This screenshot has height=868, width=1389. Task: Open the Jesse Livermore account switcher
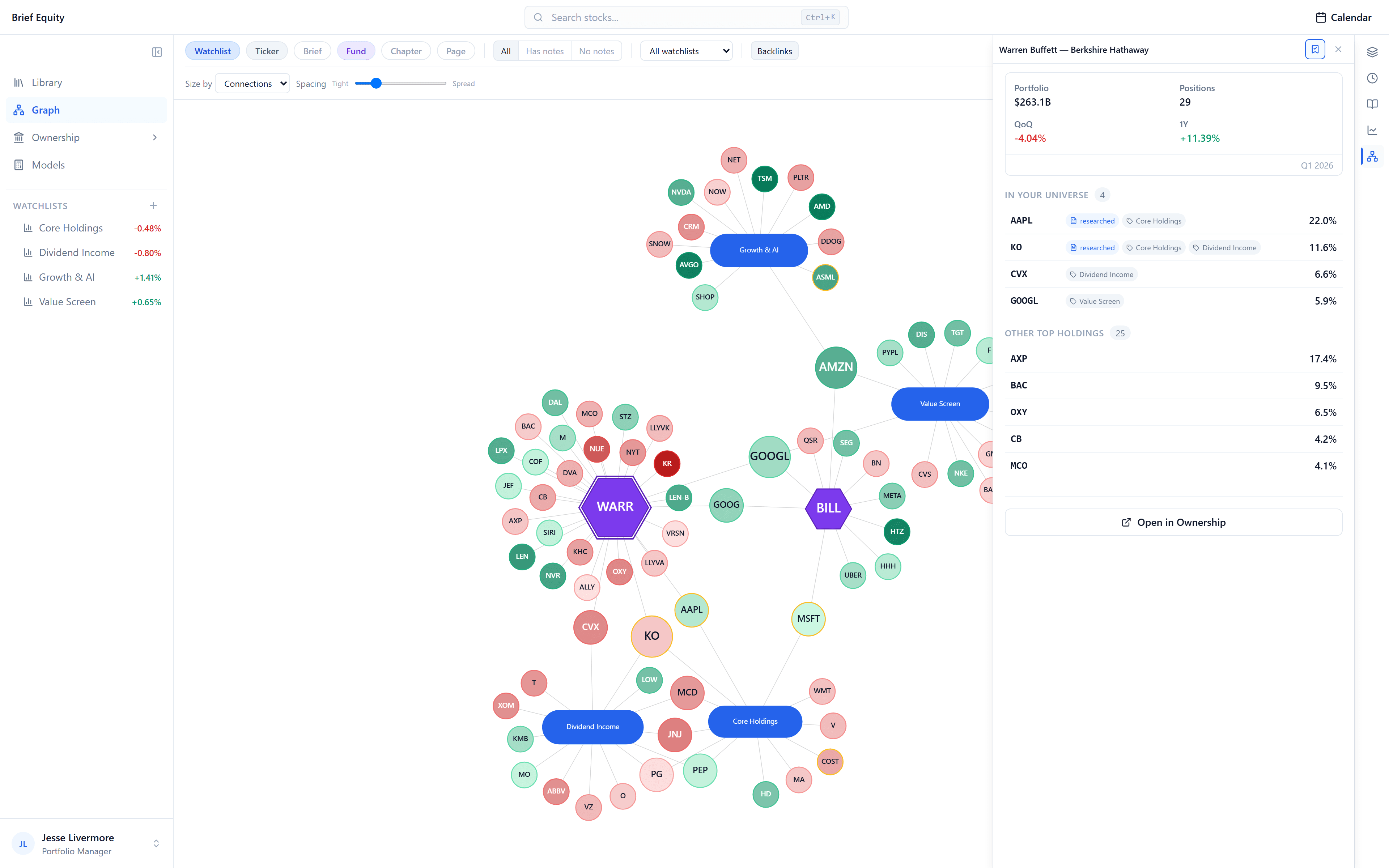(x=86, y=844)
